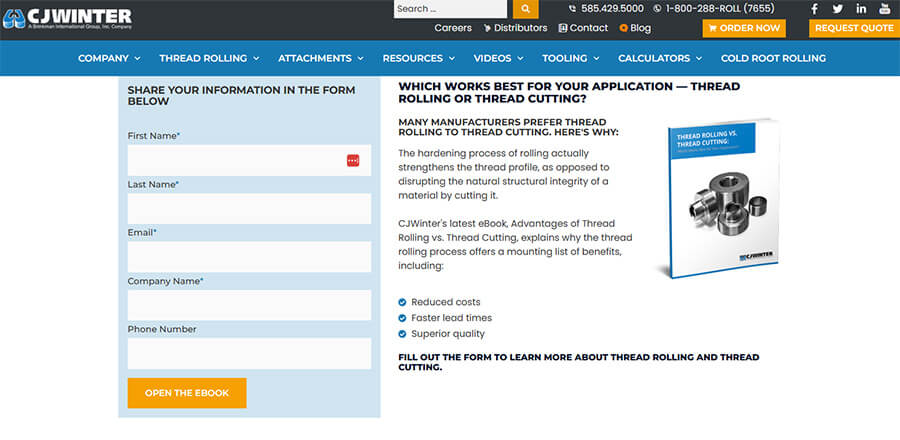Open the Cold Root Rolling menu item
The width and height of the screenshot is (900, 440).
tap(773, 58)
